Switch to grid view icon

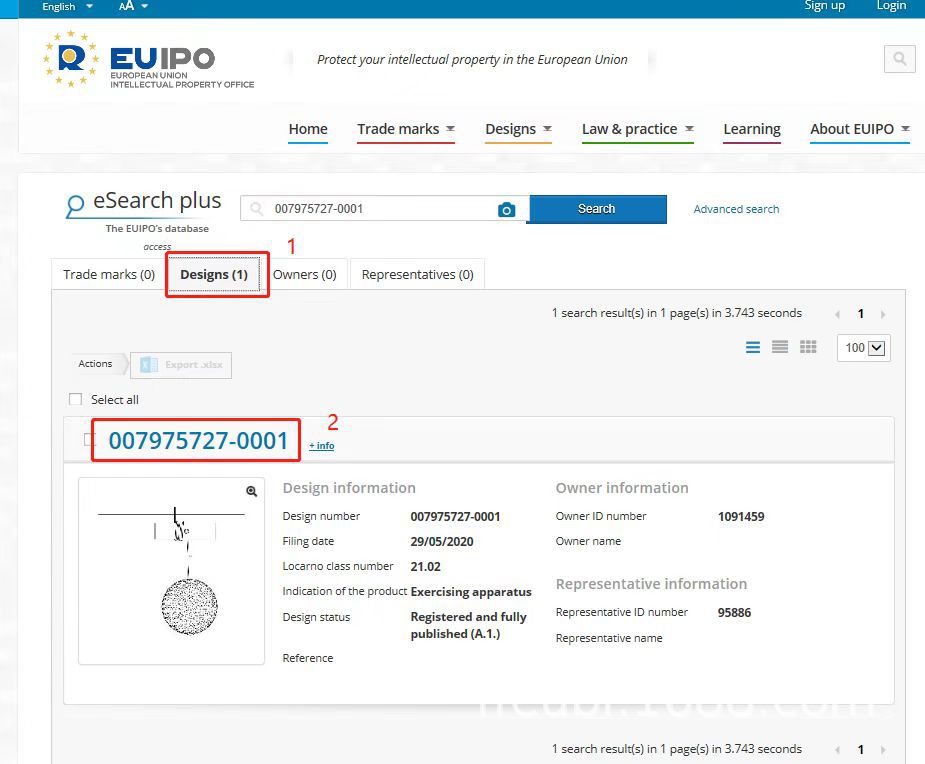click(x=808, y=347)
